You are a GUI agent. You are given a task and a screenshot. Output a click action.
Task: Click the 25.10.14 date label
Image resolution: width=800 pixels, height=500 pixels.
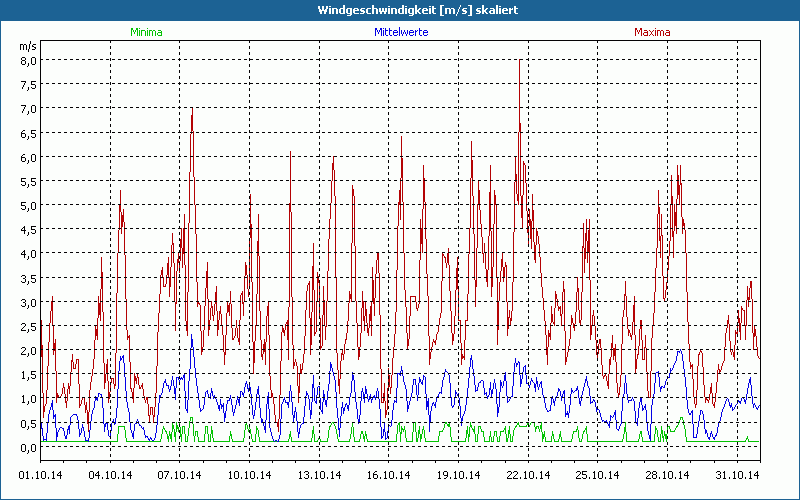coord(596,475)
